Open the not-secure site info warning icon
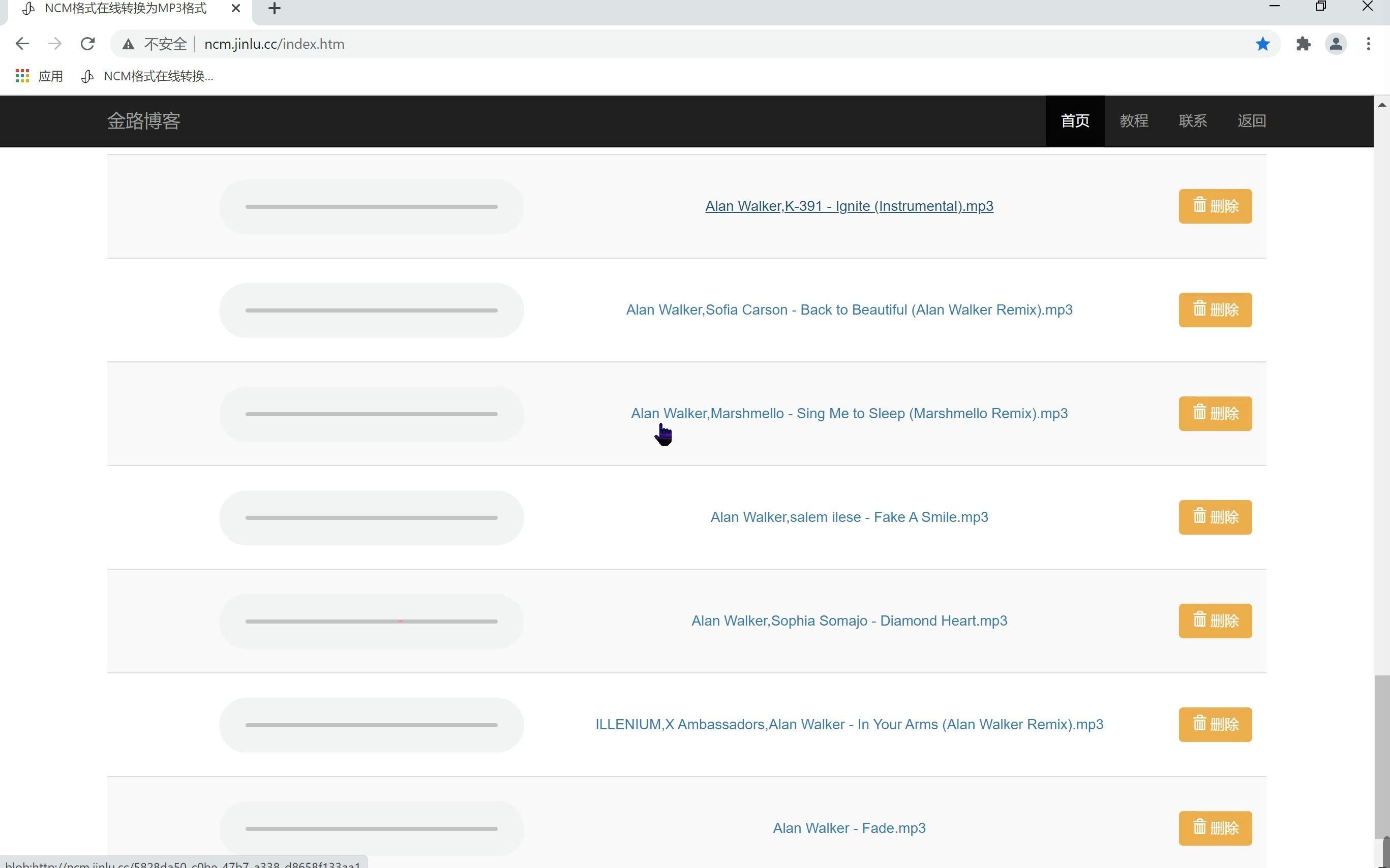The width and height of the screenshot is (1390, 868). [x=128, y=44]
